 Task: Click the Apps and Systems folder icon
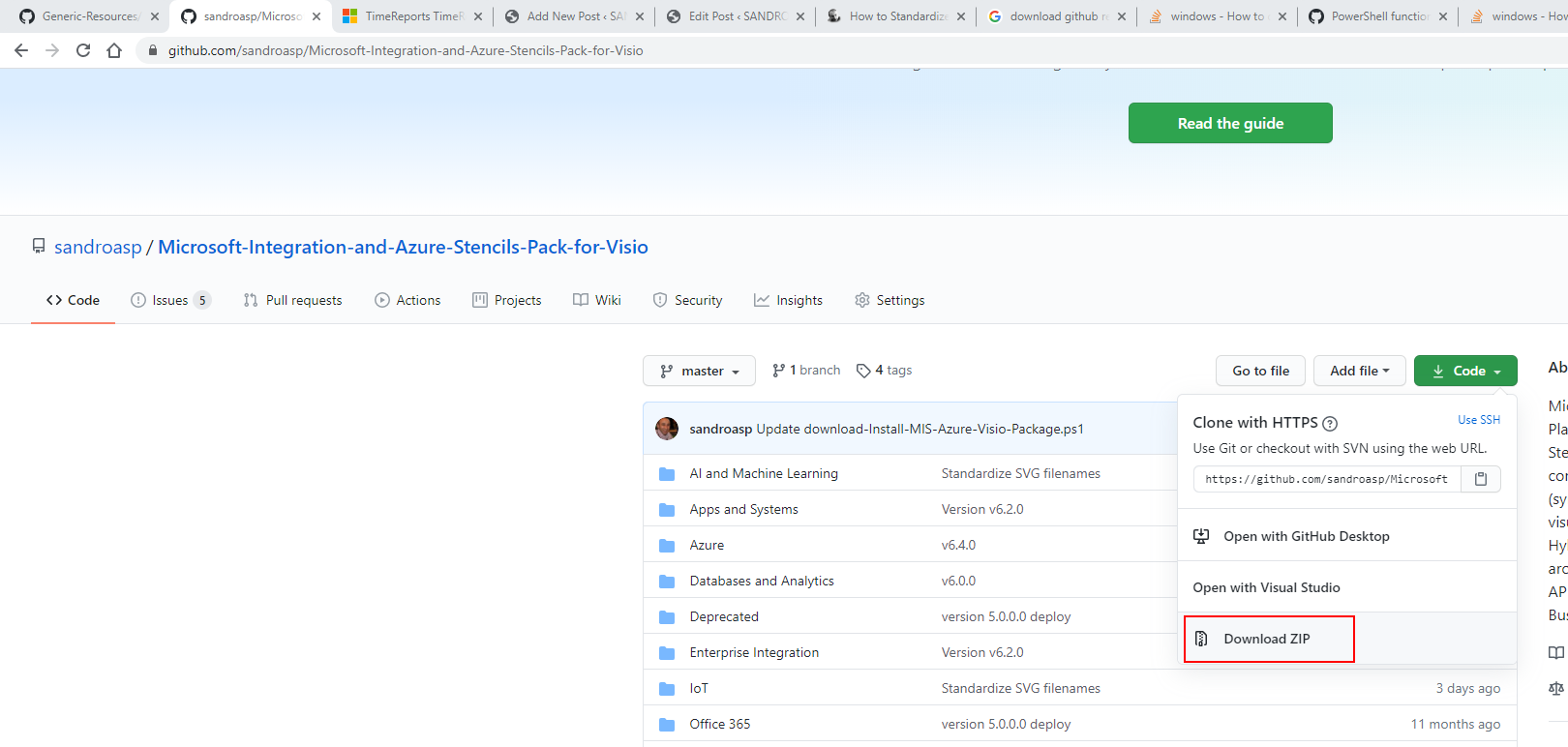coord(667,510)
